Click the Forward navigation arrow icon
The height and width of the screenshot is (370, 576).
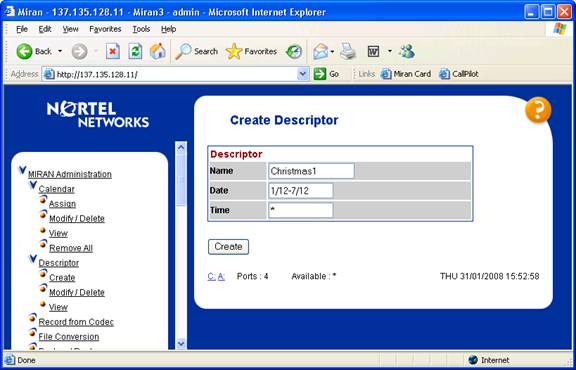[79, 51]
